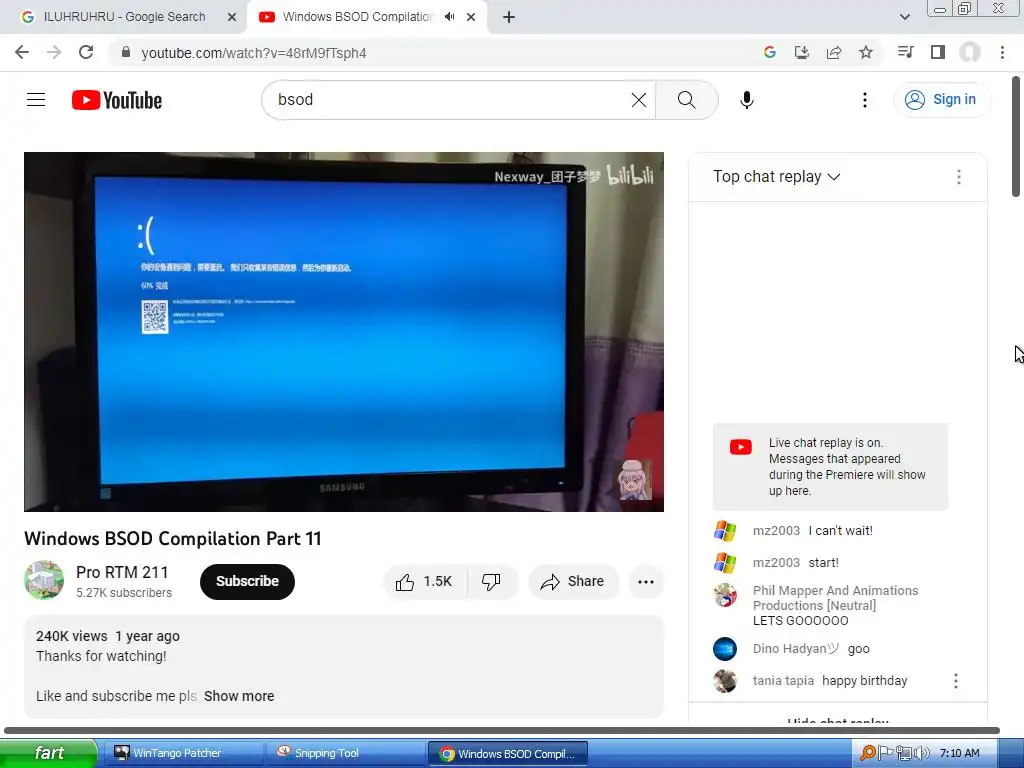Go forward in browser history
The image size is (1024, 768).
54,52
